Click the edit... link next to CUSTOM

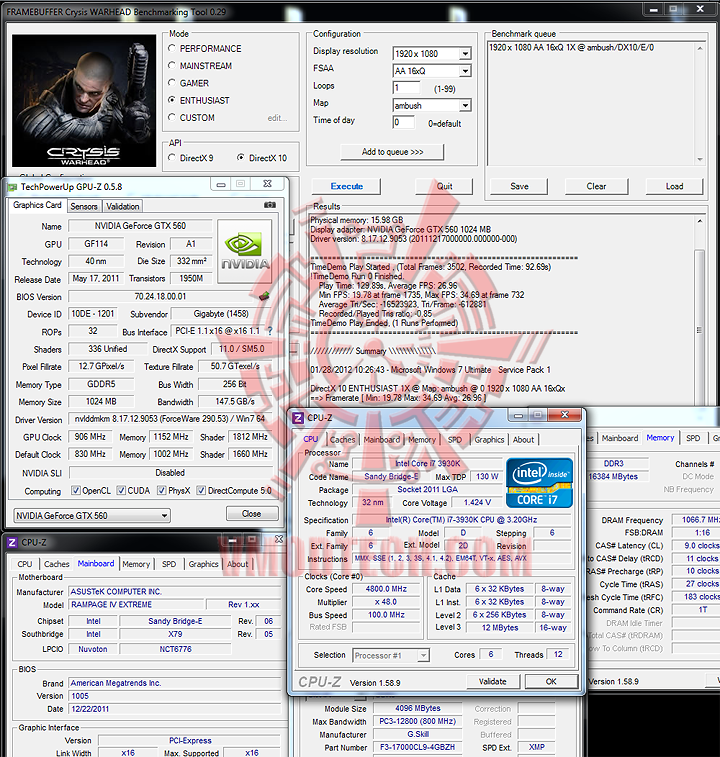click(x=277, y=118)
